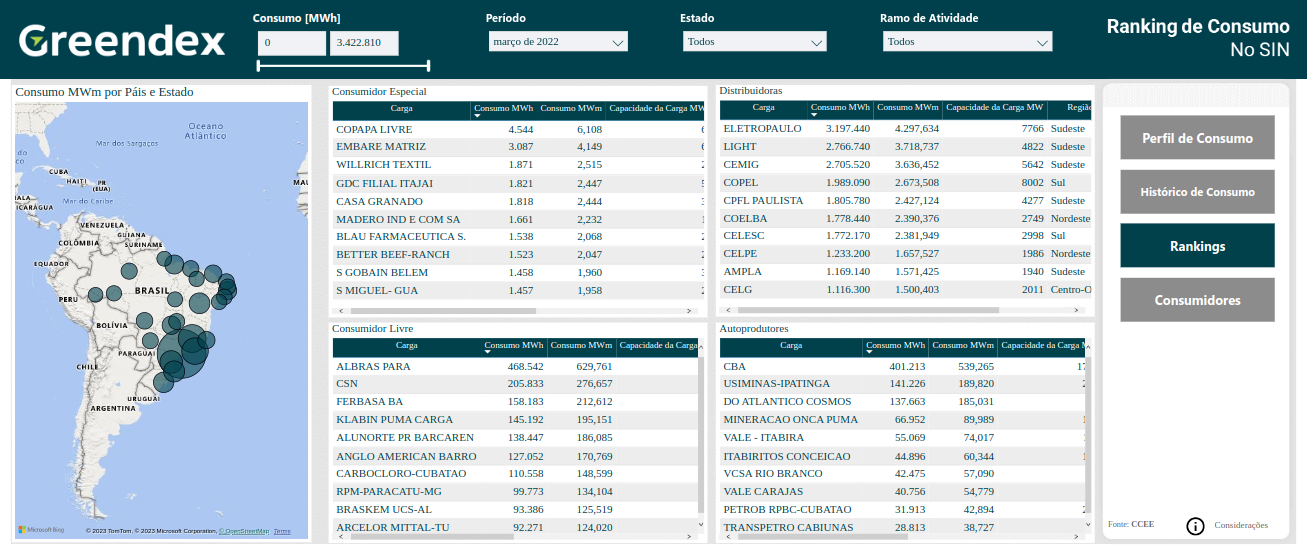Click the Greendex logo
The width and height of the screenshot is (1307, 546).
[x=122, y=41]
